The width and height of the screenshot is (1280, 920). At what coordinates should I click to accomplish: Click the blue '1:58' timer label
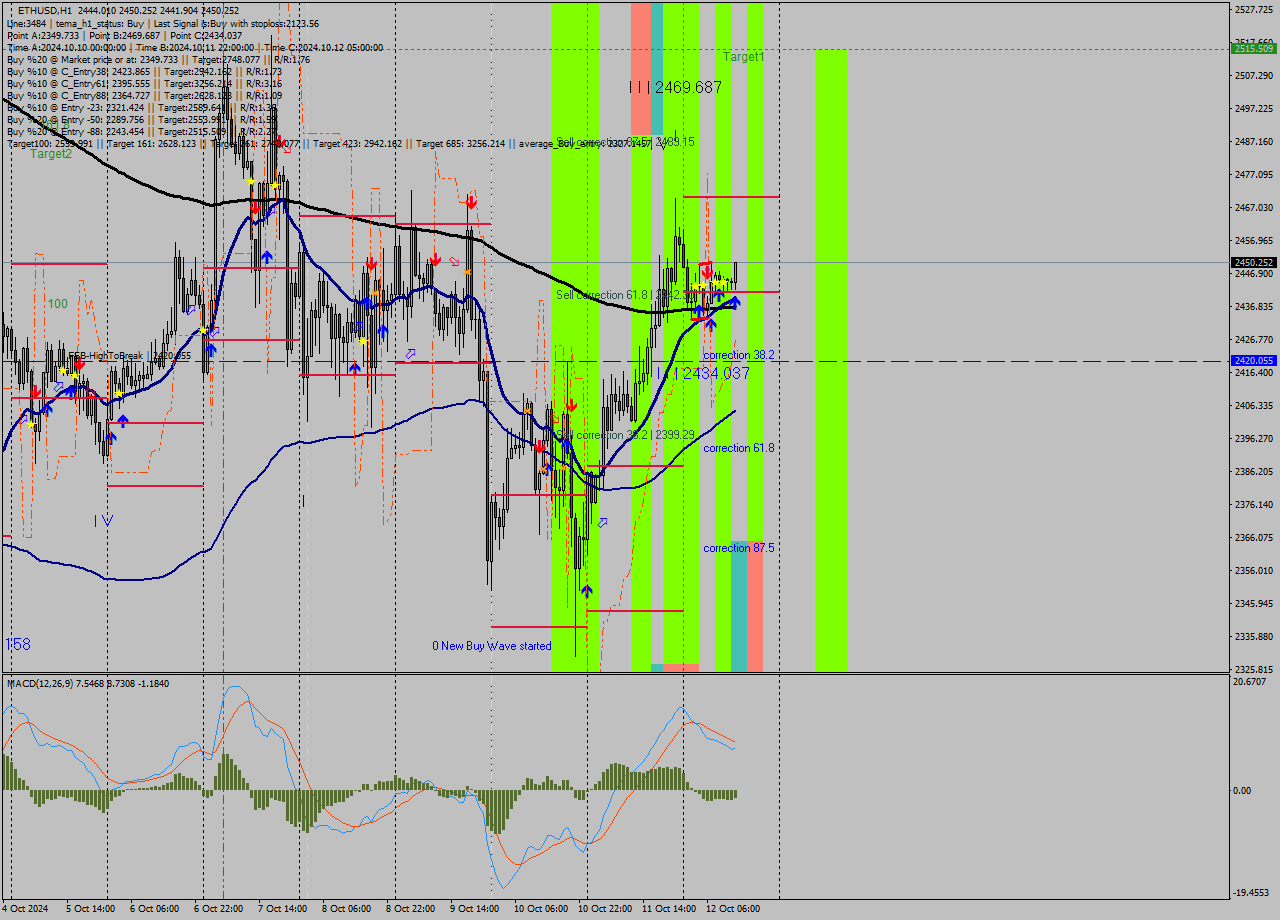point(17,644)
